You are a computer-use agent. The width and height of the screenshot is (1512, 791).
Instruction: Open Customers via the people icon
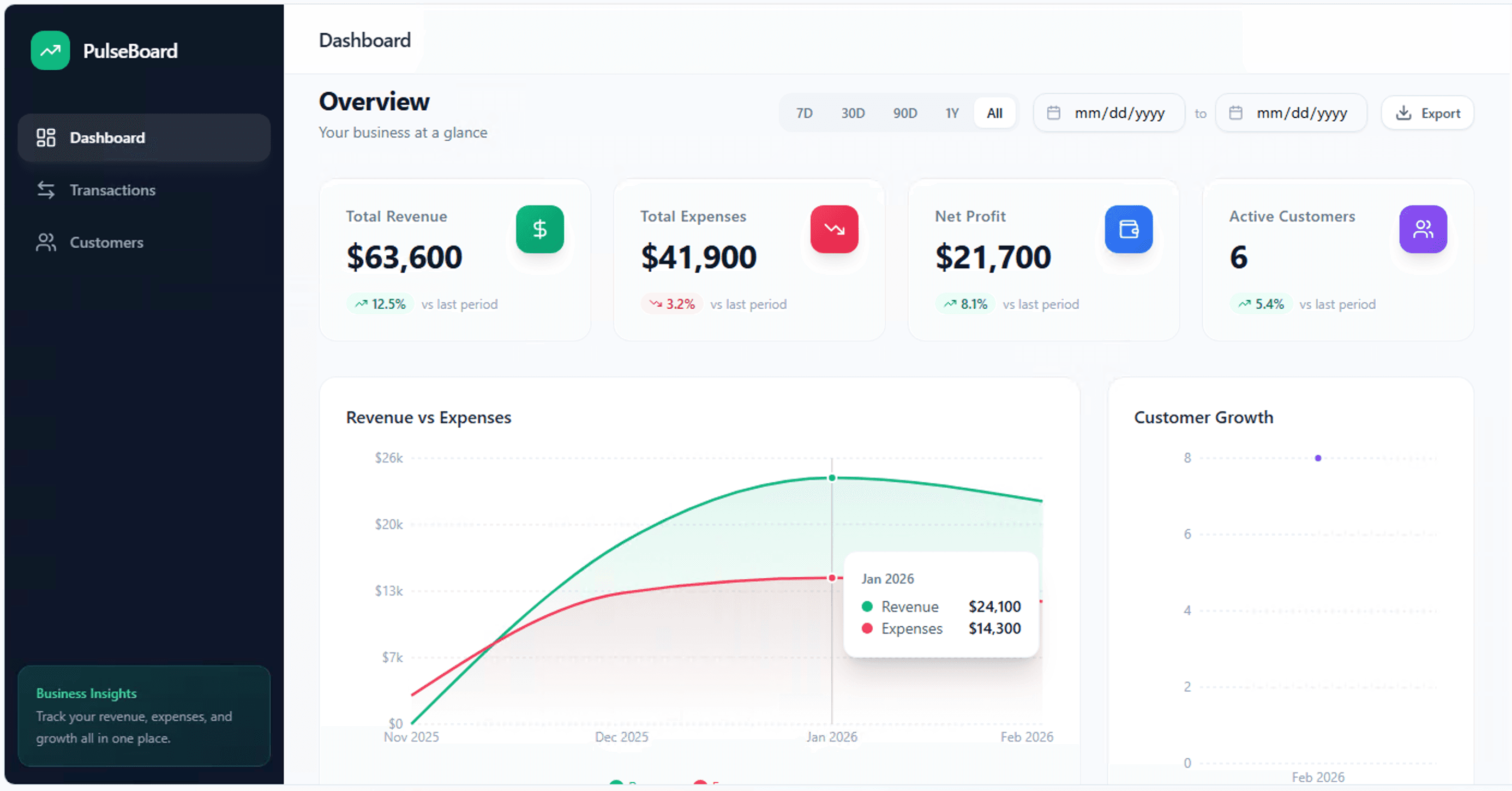(x=46, y=242)
